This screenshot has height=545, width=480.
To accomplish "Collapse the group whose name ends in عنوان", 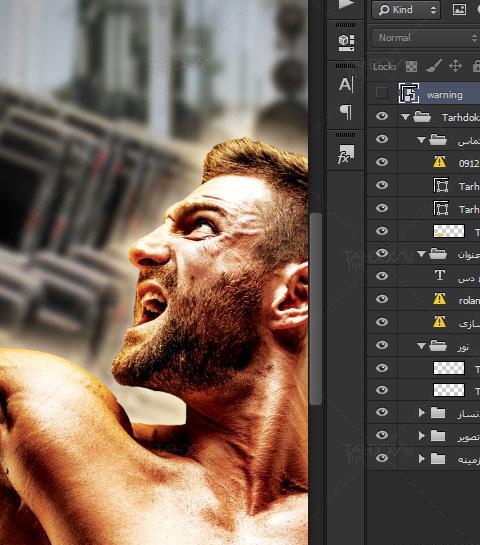I will tap(421, 254).
